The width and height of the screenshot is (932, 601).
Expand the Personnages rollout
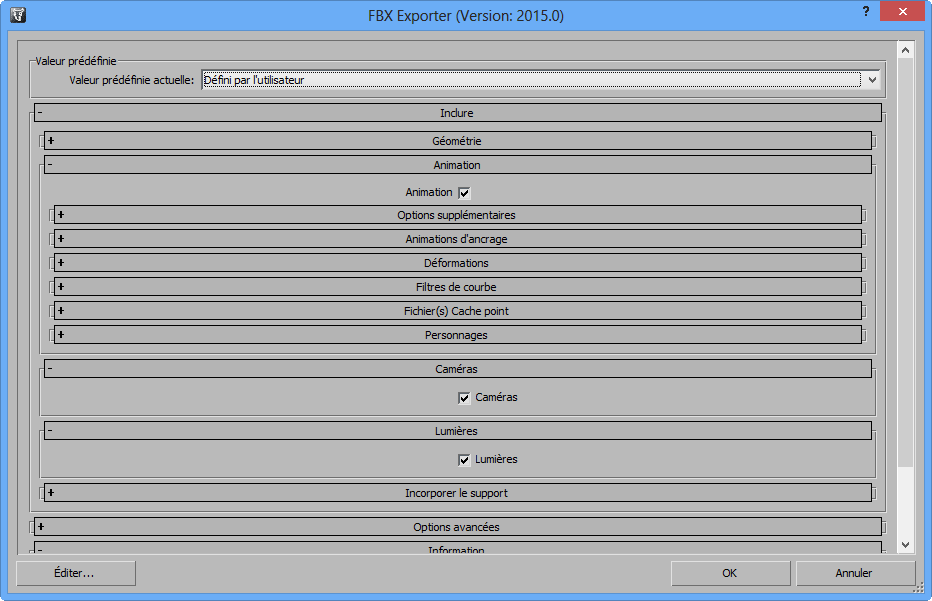pyautogui.click(x=458, y=335)
